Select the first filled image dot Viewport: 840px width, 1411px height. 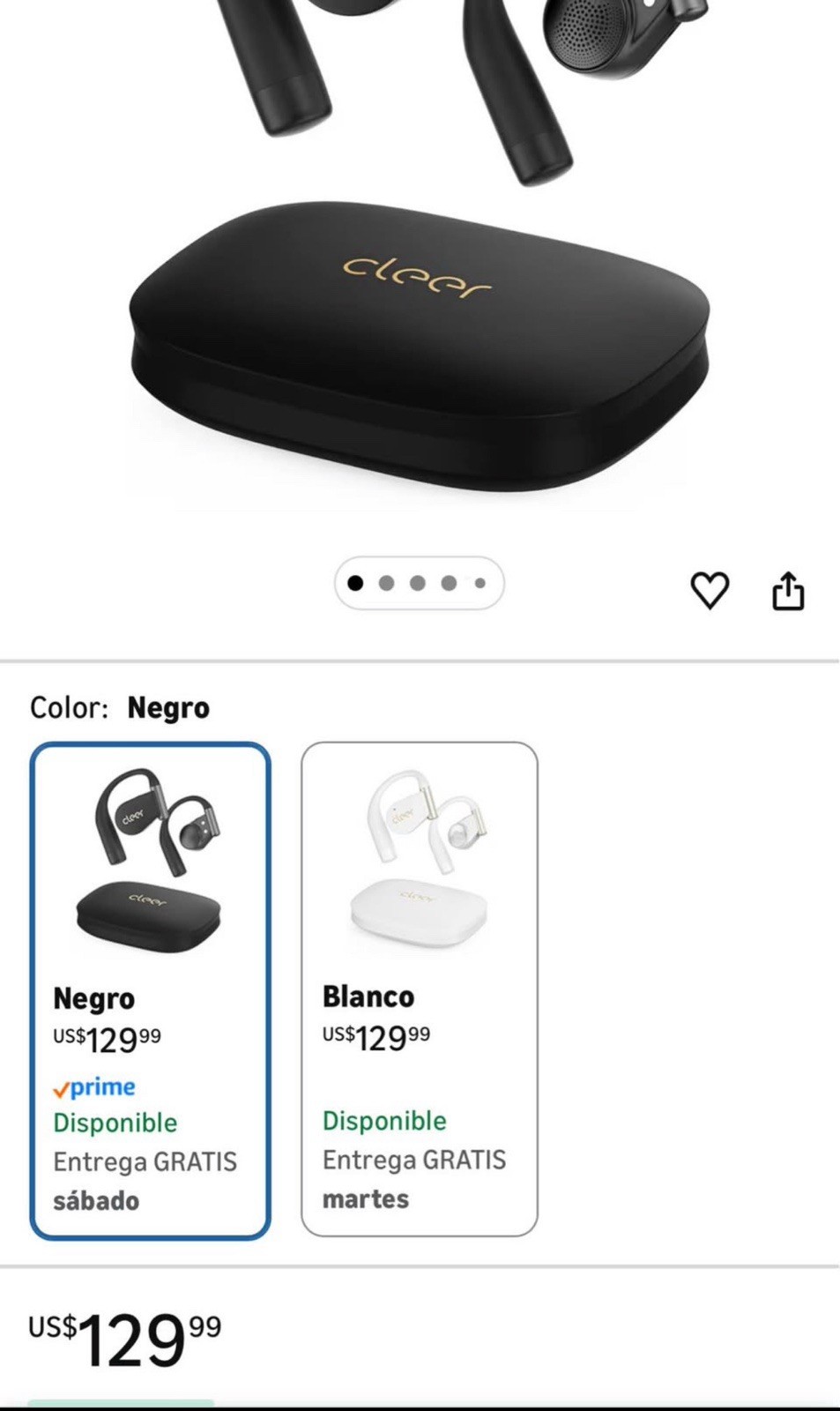[x=355, y=583]
